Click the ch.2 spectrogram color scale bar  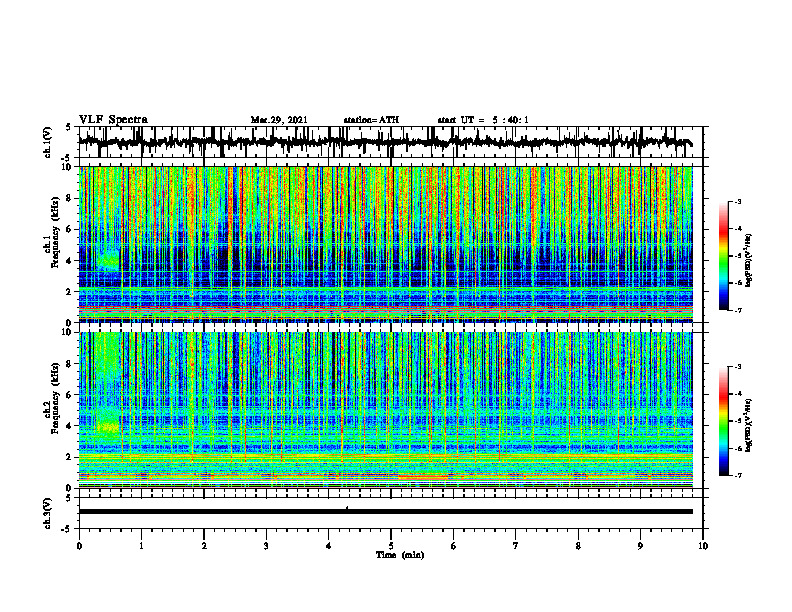723,421
